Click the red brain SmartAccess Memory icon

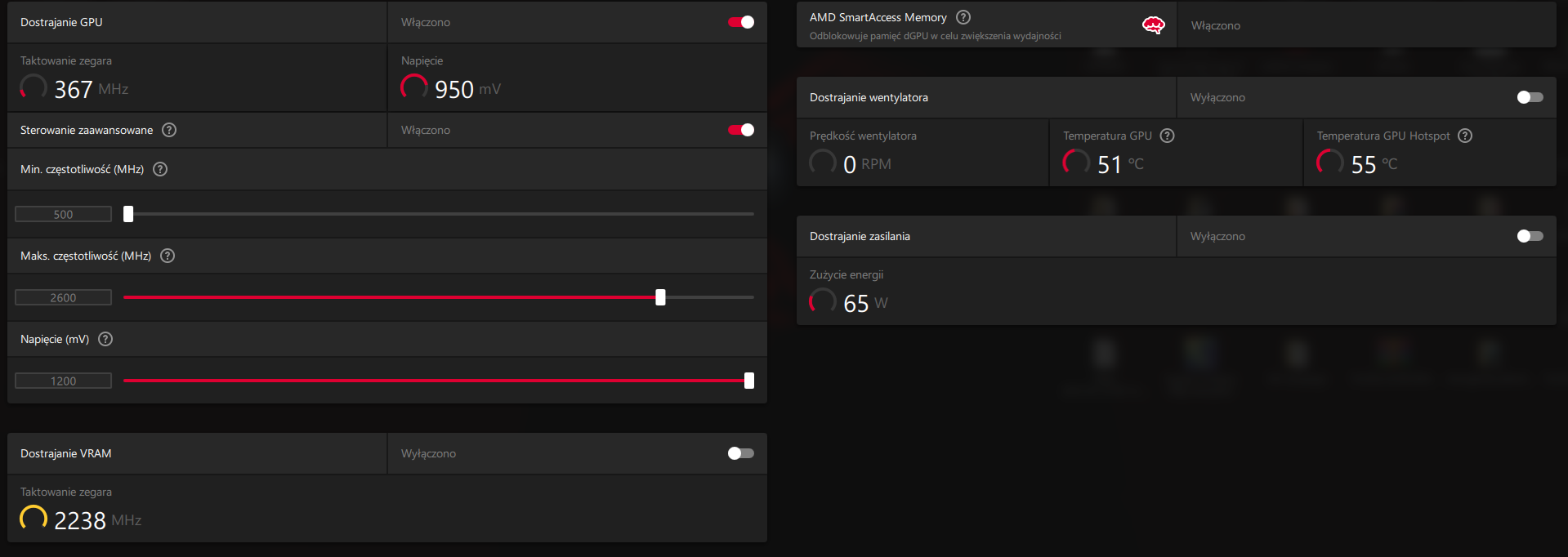(x=1153, y=25)
